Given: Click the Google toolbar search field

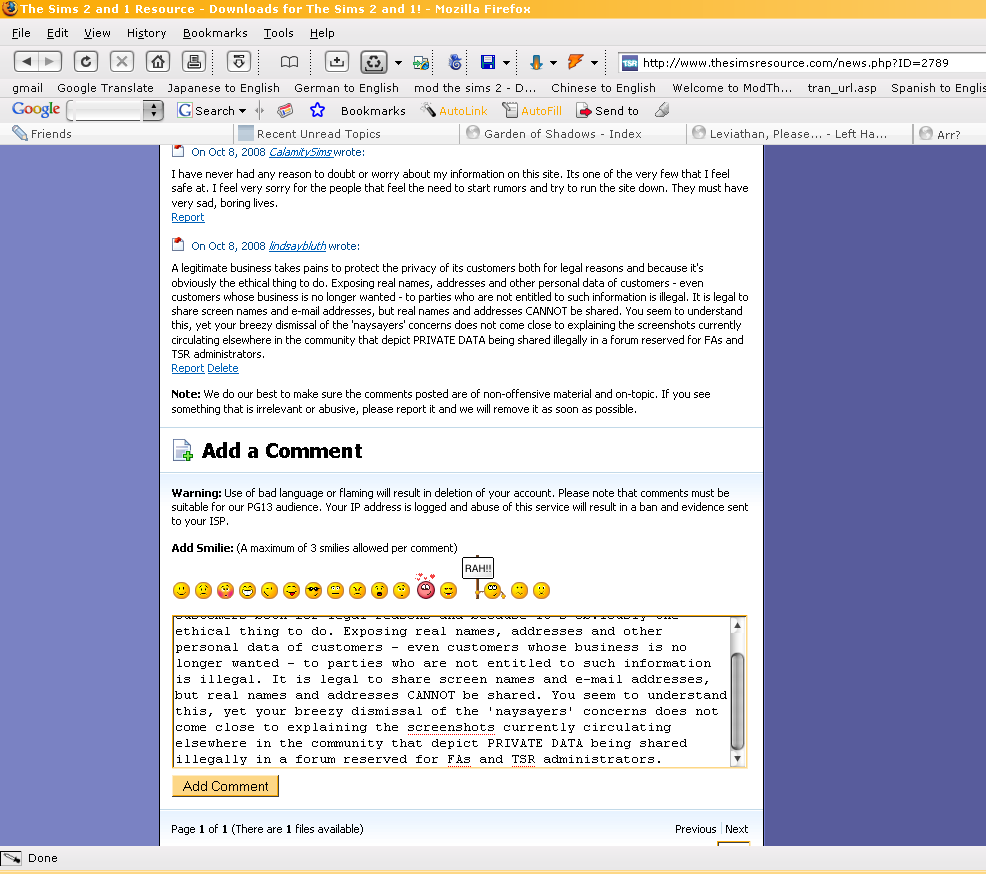Looking at the screenshot, I should [104, 111].
